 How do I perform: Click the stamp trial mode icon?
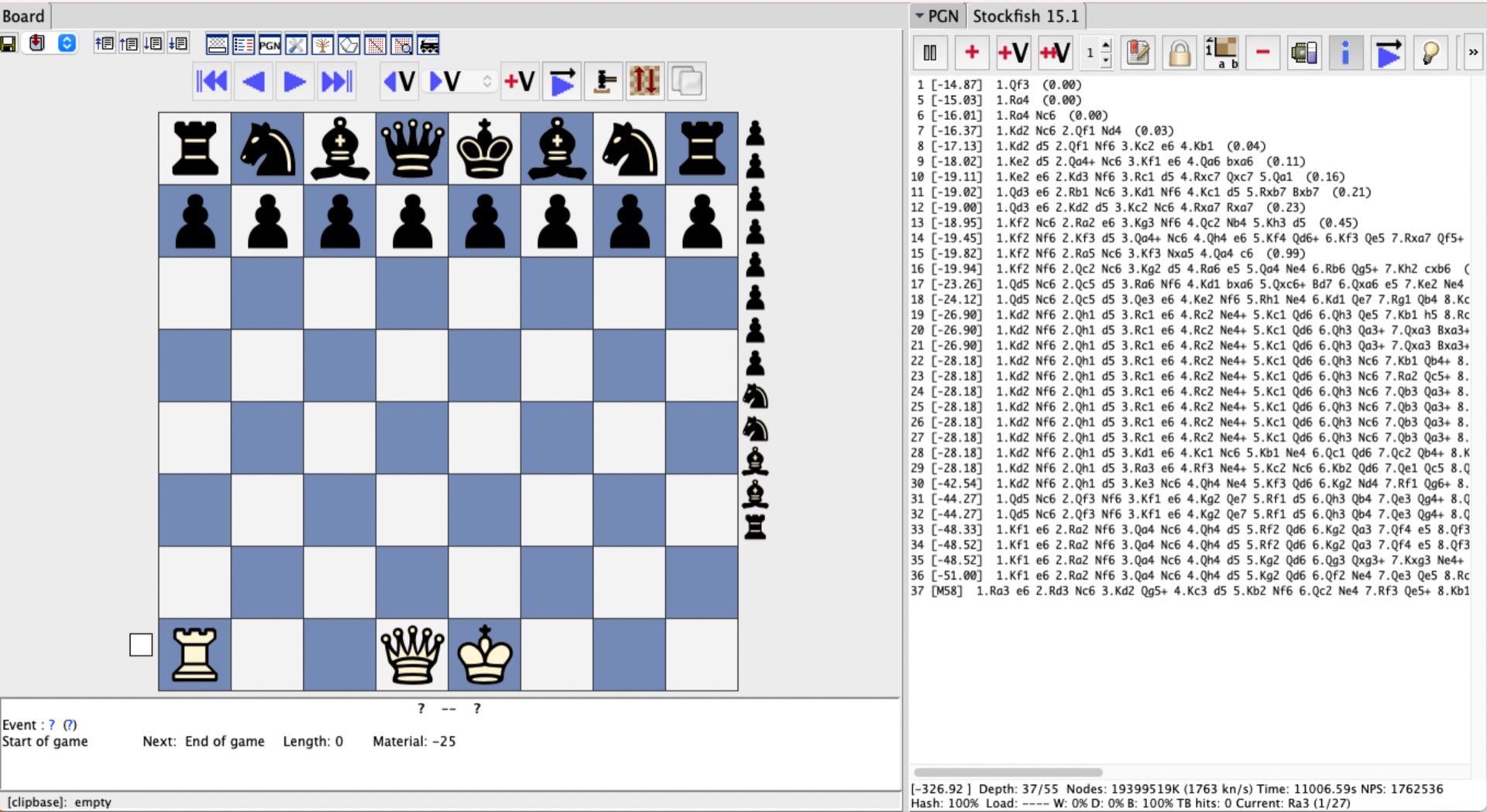[x=604, y=81]
